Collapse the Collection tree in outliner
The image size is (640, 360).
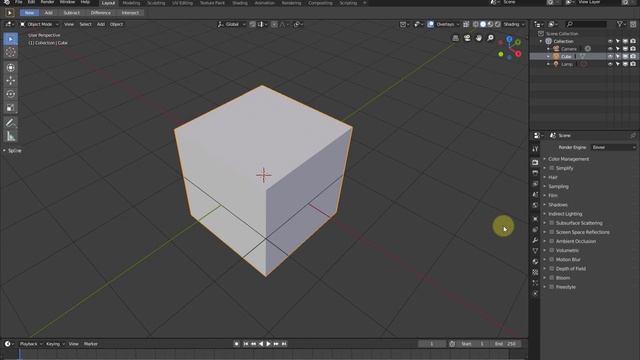point(541,41)
